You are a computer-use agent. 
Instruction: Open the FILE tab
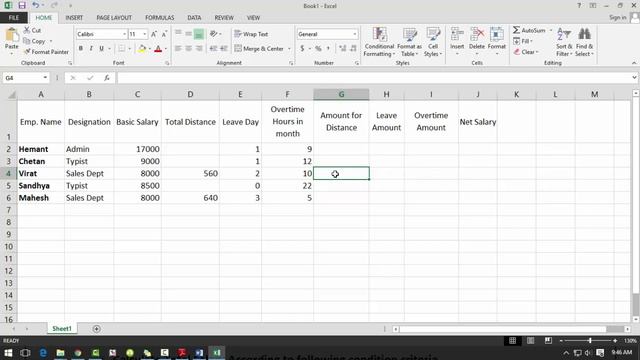pyautogui.click(x=13, y=18)
